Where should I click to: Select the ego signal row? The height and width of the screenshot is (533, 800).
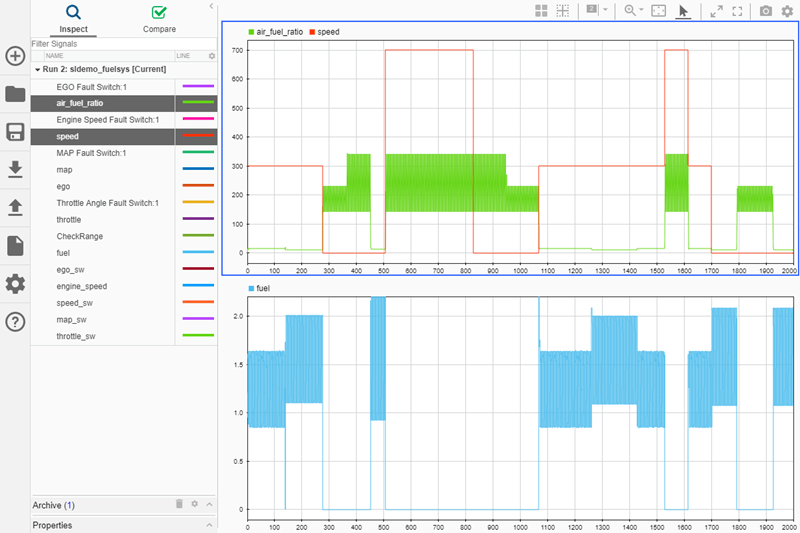(x=124, y=186)
